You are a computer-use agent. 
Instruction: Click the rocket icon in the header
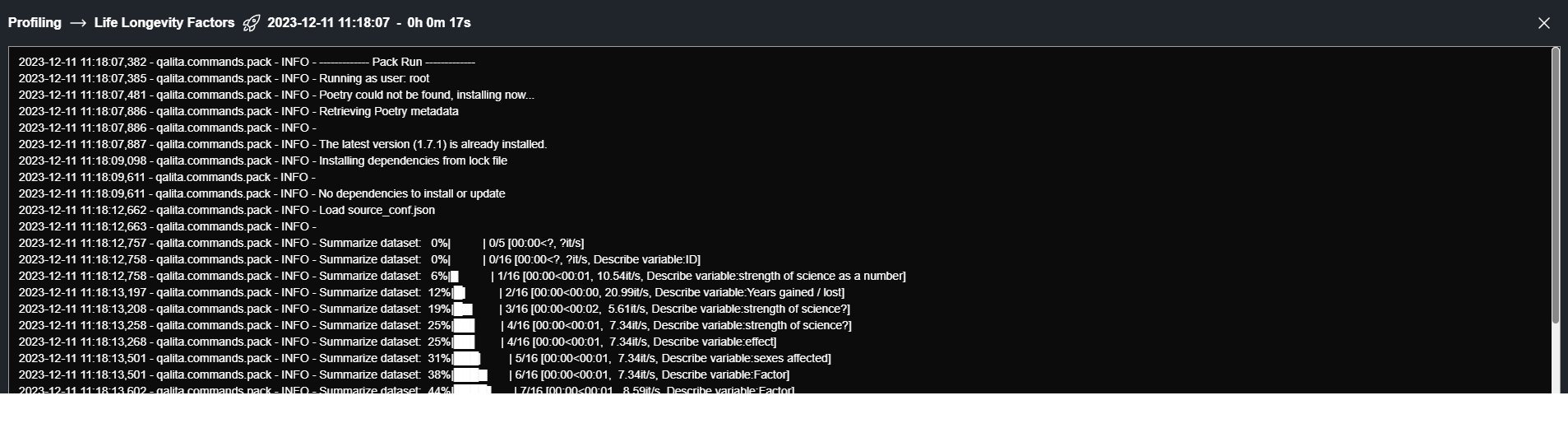252,23
